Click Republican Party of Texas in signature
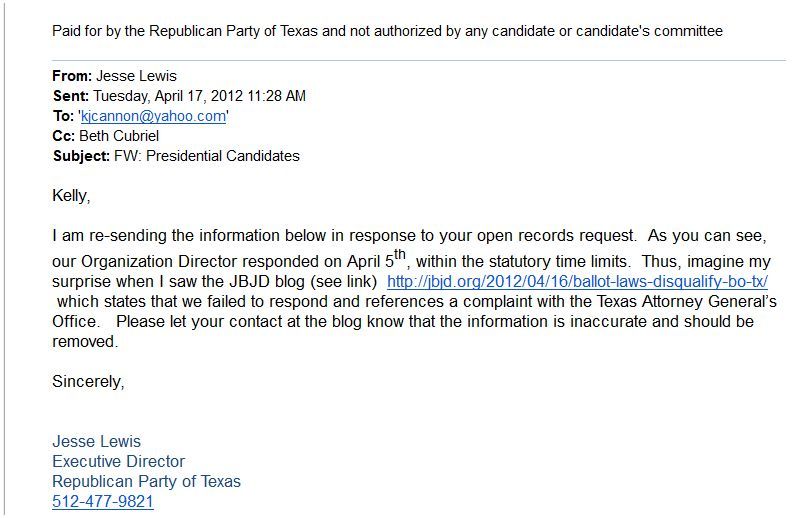 147,481
